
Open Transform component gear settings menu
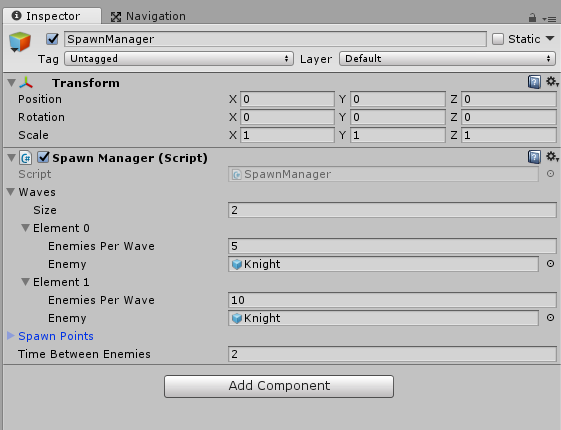pyautogui.click(x=552, y=82)
